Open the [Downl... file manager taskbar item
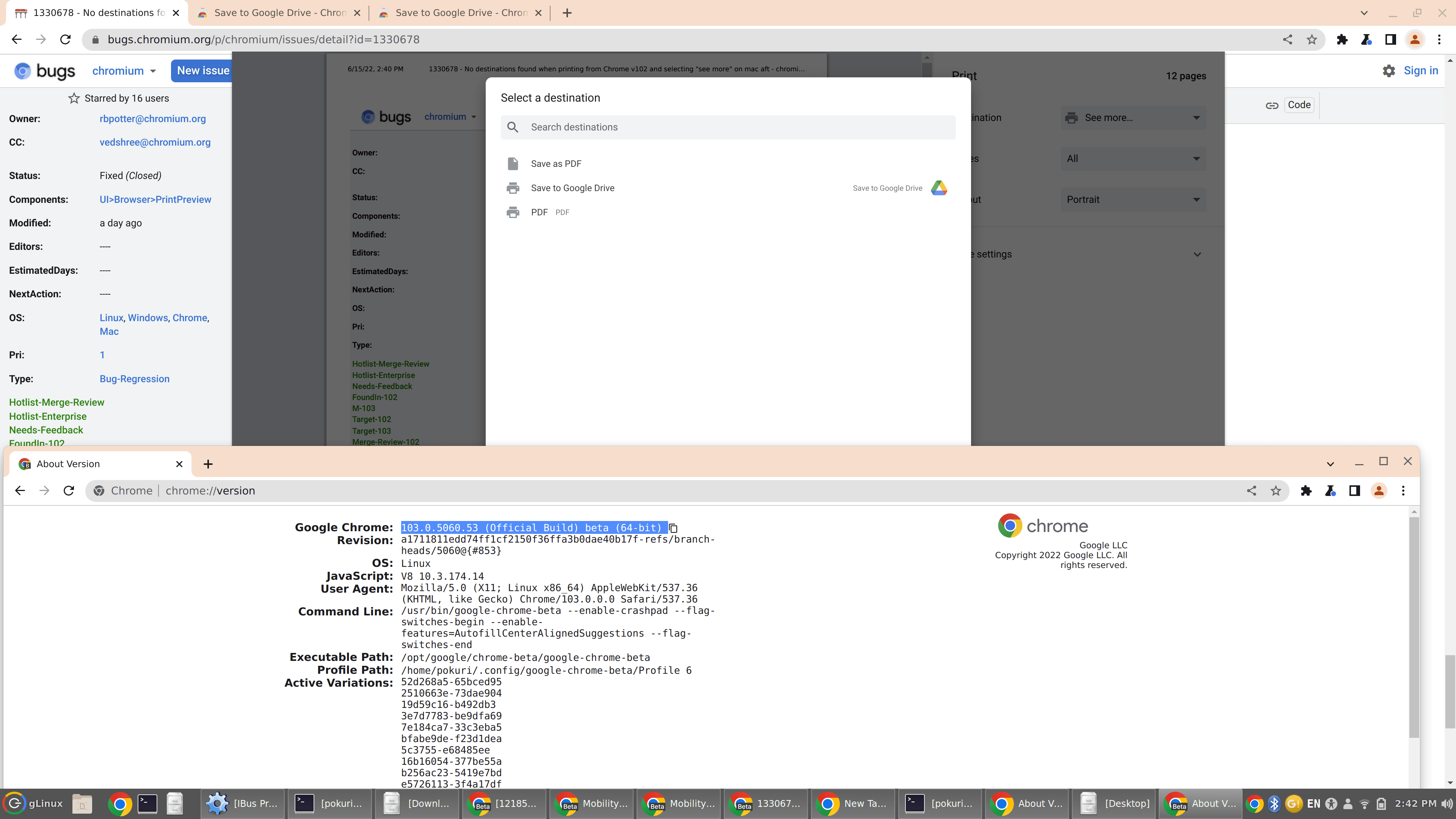1456x819 pixels. [x=417, y=803]
